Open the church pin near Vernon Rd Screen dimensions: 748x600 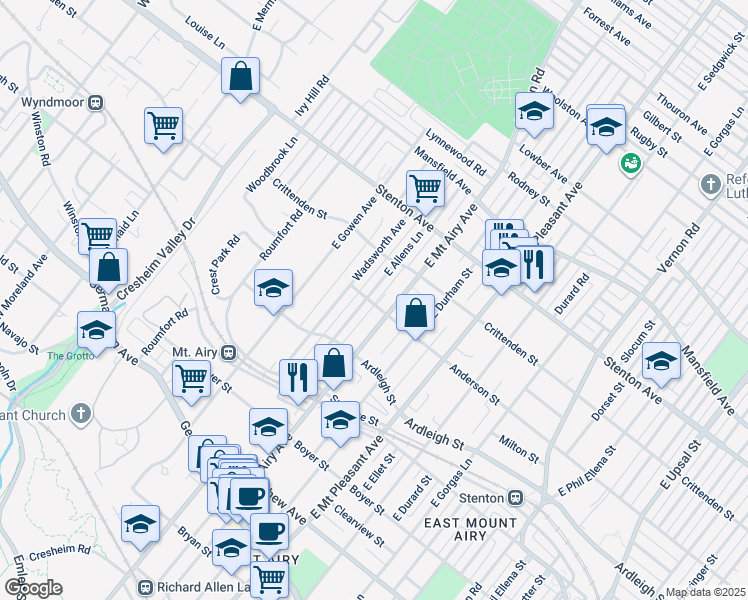tap(711, 185)
